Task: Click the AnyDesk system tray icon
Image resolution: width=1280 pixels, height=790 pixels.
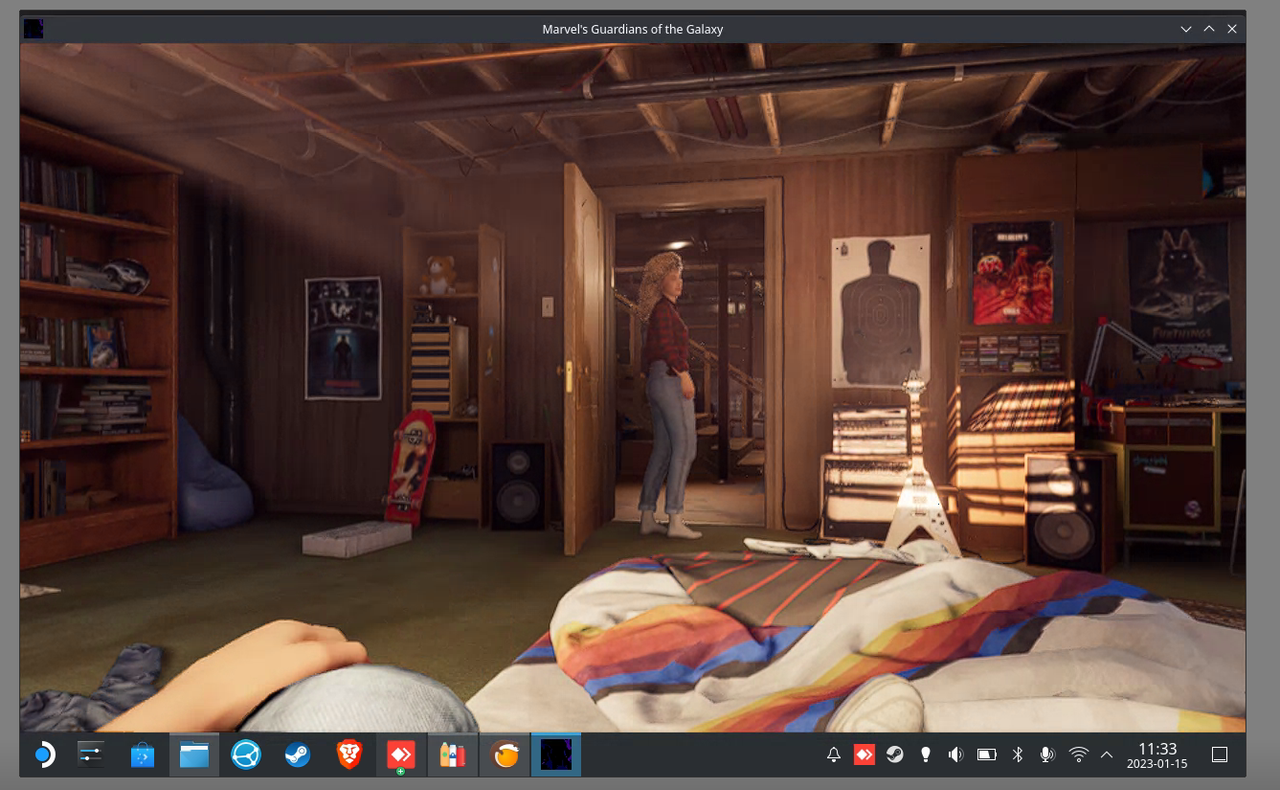Action: tap(864, 755)
